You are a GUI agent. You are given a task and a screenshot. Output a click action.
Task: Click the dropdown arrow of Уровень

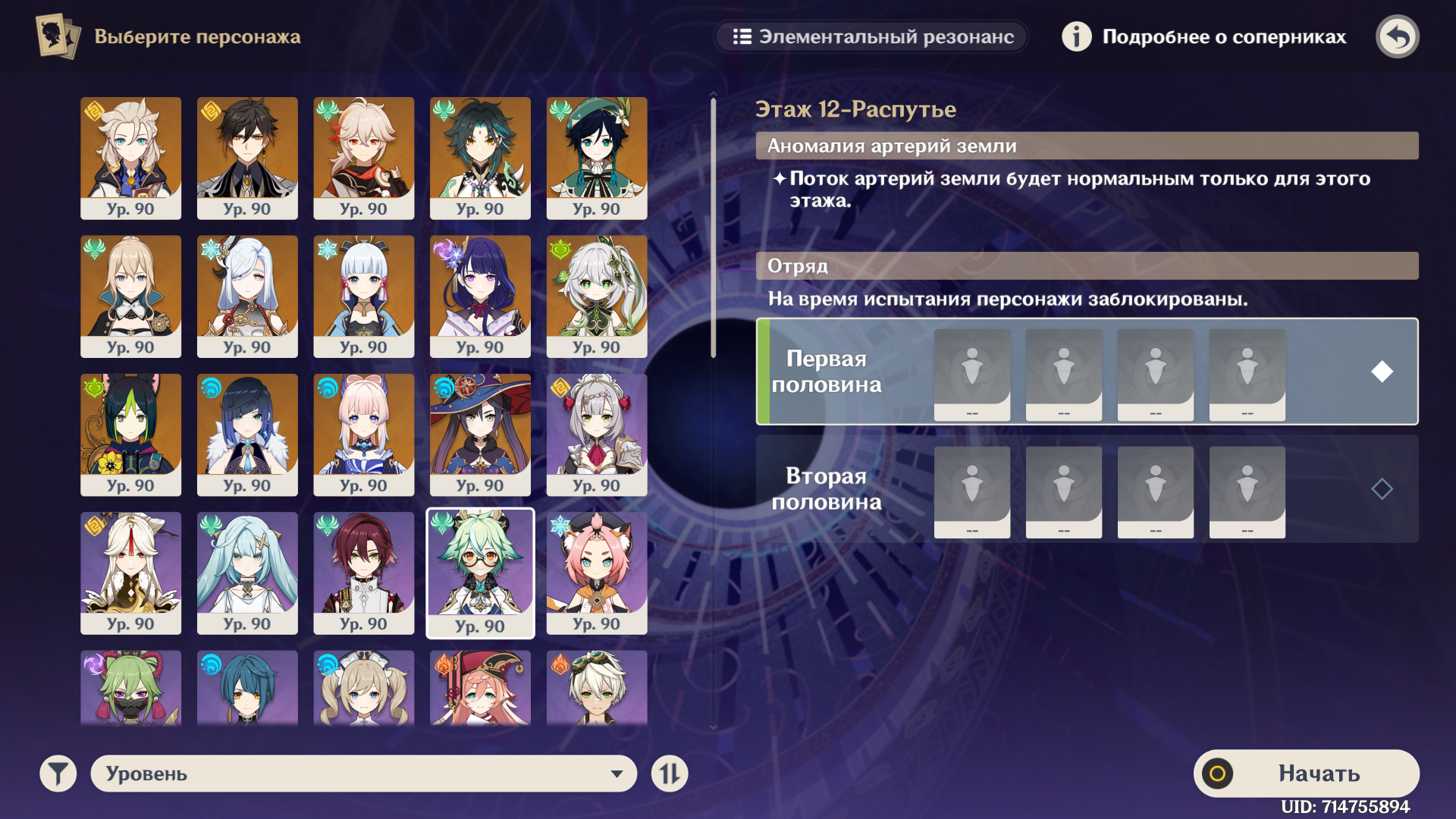[617, 774]
